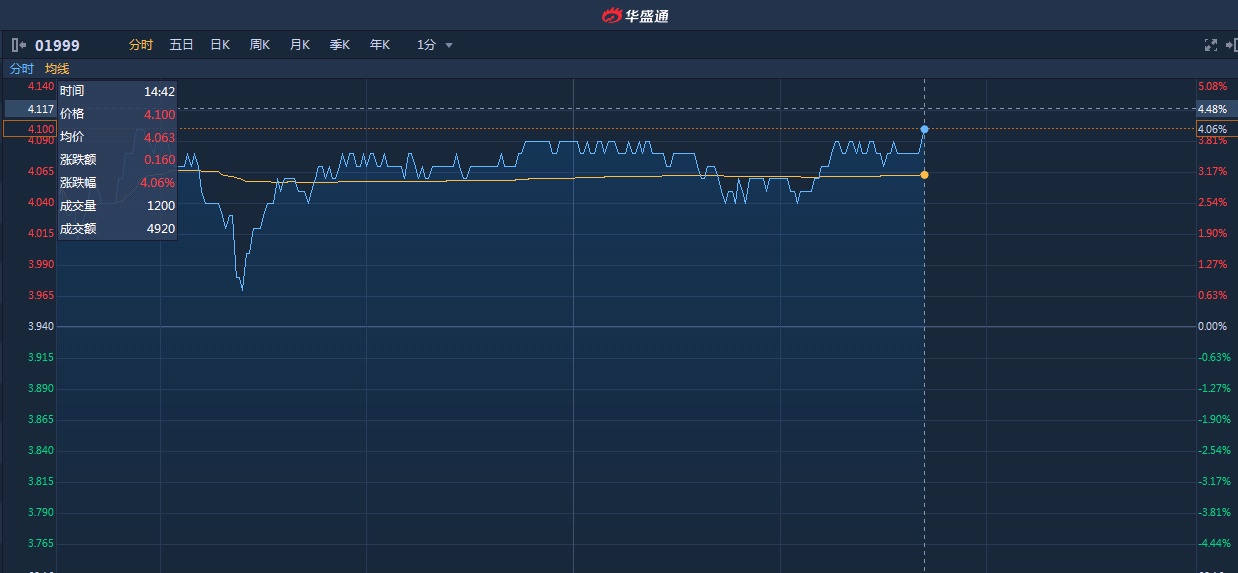Open the 1分 interval dropdown
The image size is (1238, 573).
[x=427, y=45]
